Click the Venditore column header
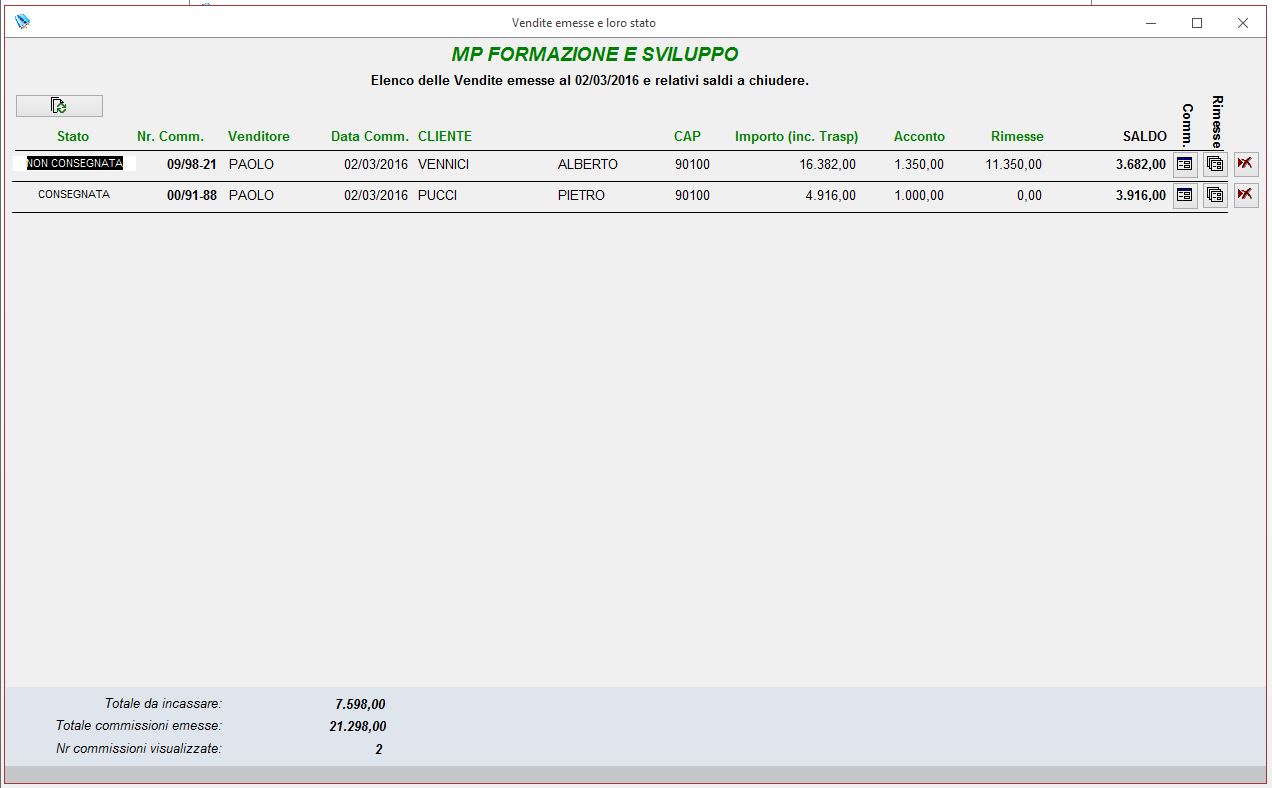 [259, 136]
